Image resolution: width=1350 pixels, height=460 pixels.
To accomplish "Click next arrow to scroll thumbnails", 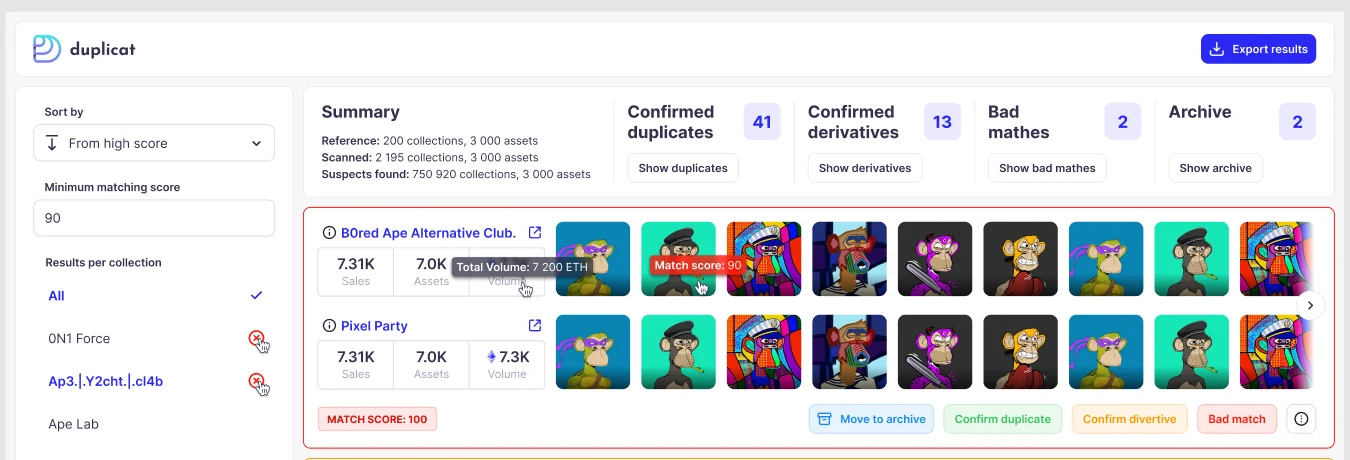I will tap(1310, 305).
